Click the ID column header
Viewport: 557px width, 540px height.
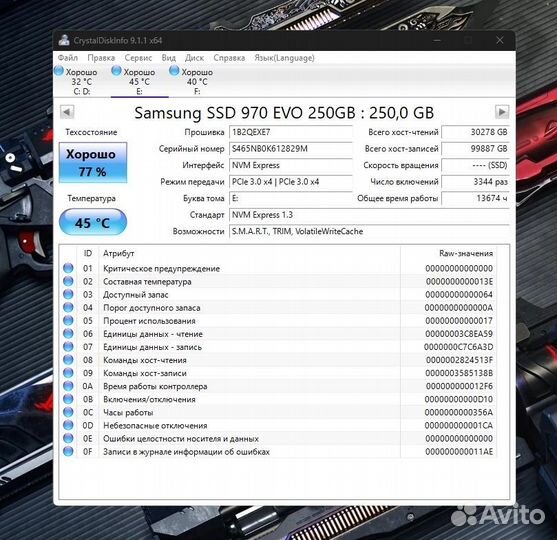point(87,253)
